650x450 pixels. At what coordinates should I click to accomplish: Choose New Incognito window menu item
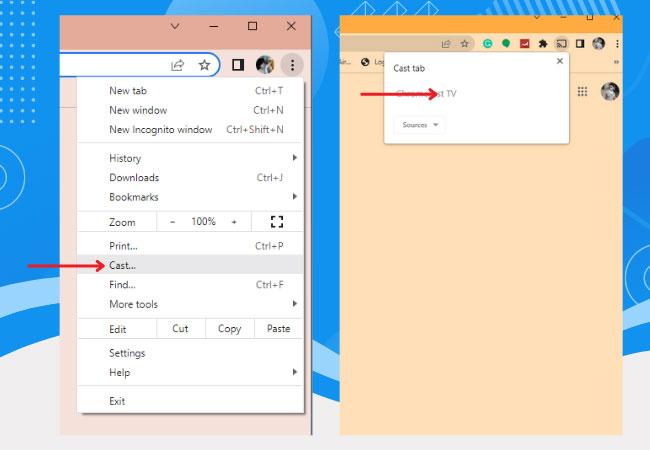(160, 129)
